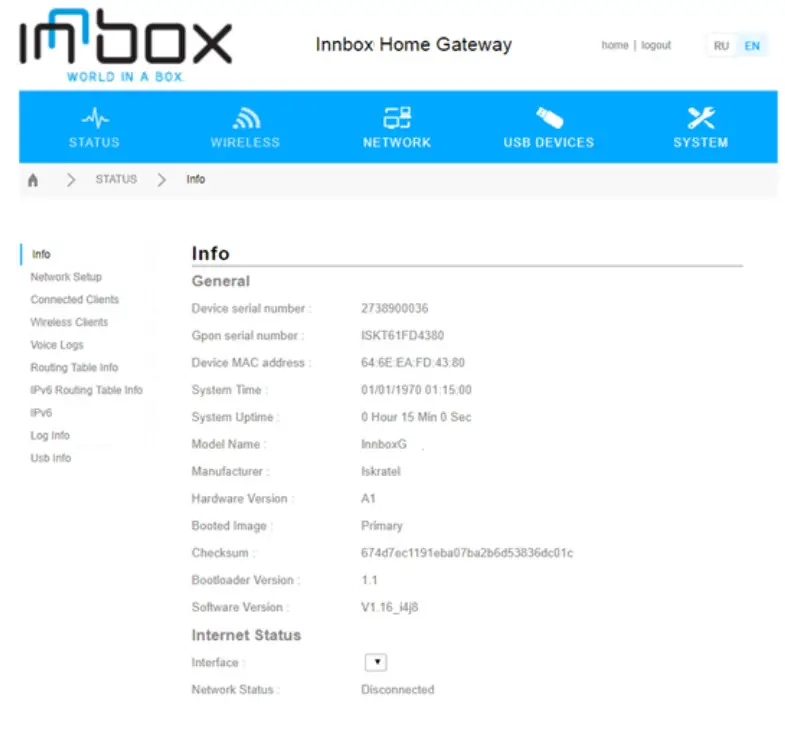The height and width of the screenshot is (733, 785).
Task: Open IPv6 Routing Table Info page
Action: (87, 390)
